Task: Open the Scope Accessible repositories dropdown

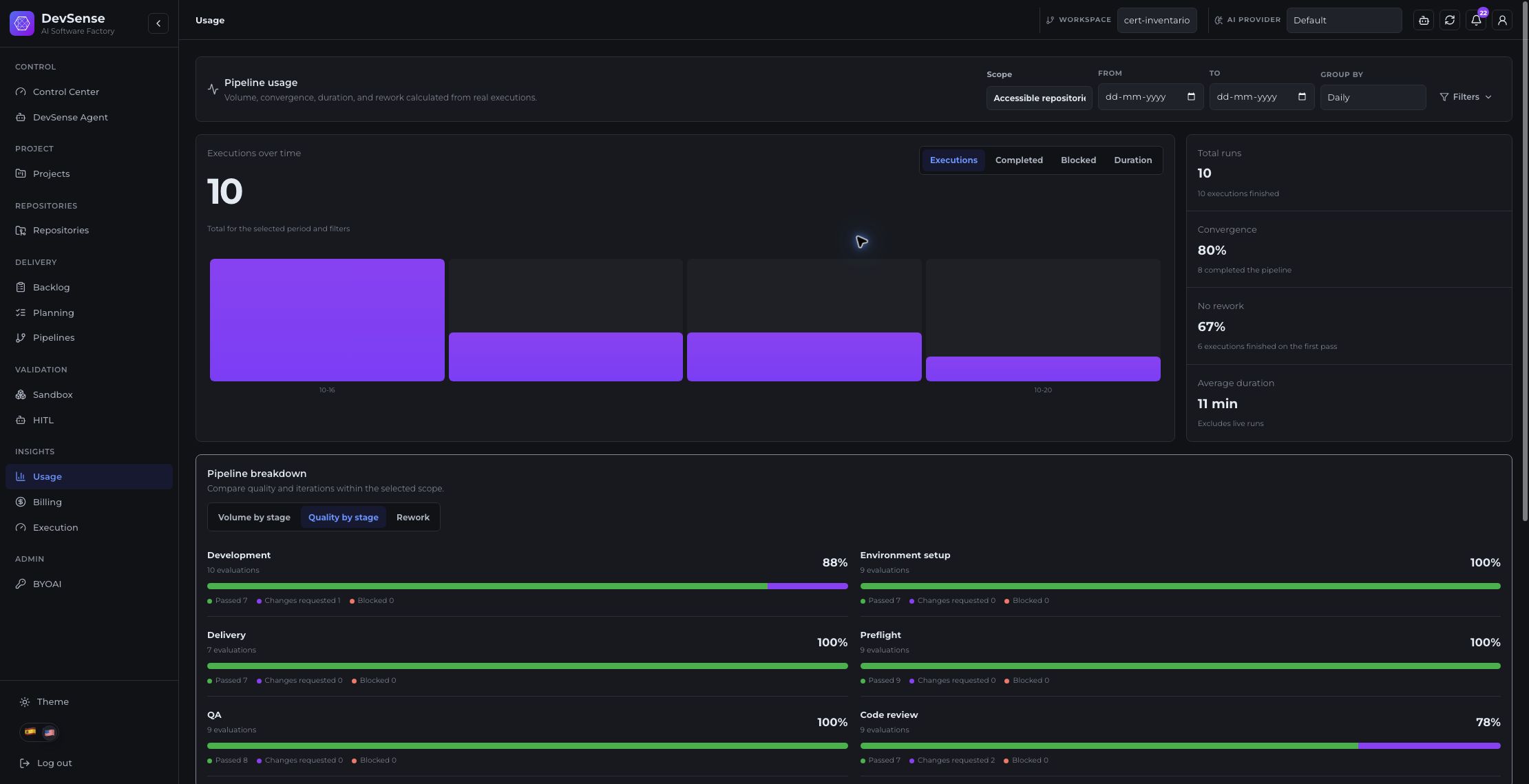Action: click(x=1039, y=98)
